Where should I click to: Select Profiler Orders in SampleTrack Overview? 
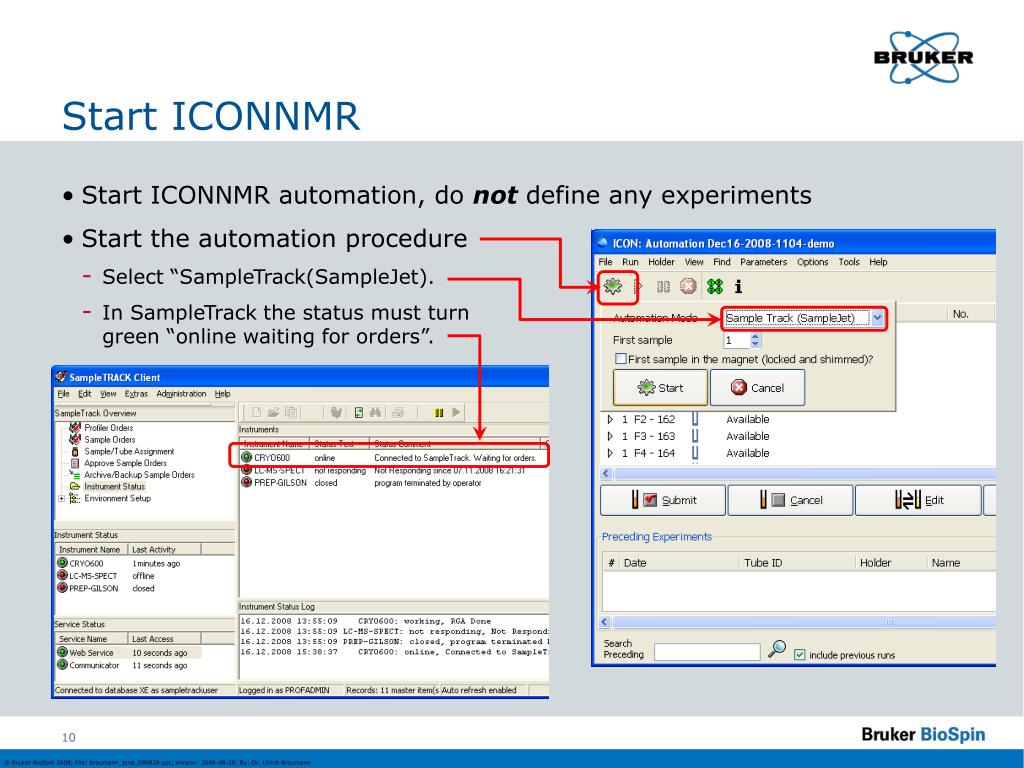[x=108, y=428]
